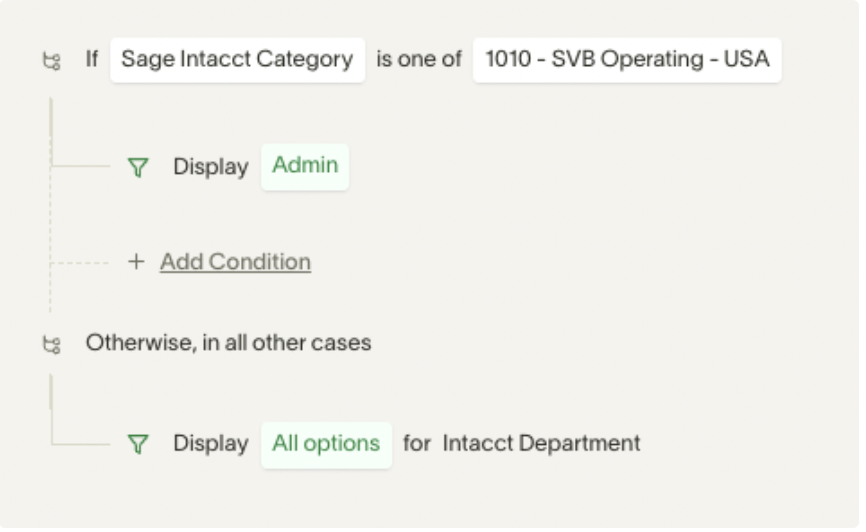
Task: Click the plus icon before Add Condition
Action: [x=136, y=262]
